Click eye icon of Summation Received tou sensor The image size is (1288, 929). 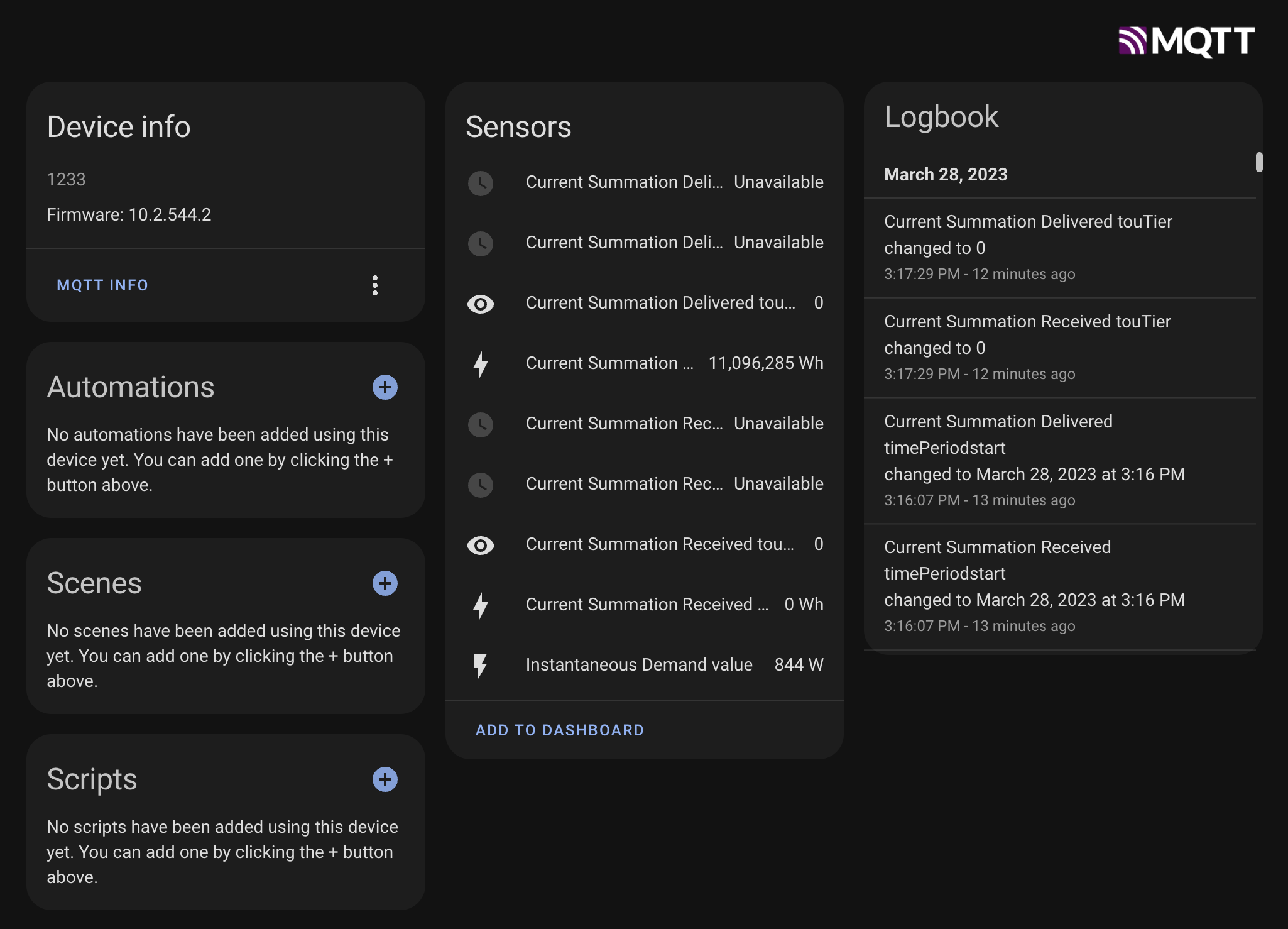coord(481,546)
